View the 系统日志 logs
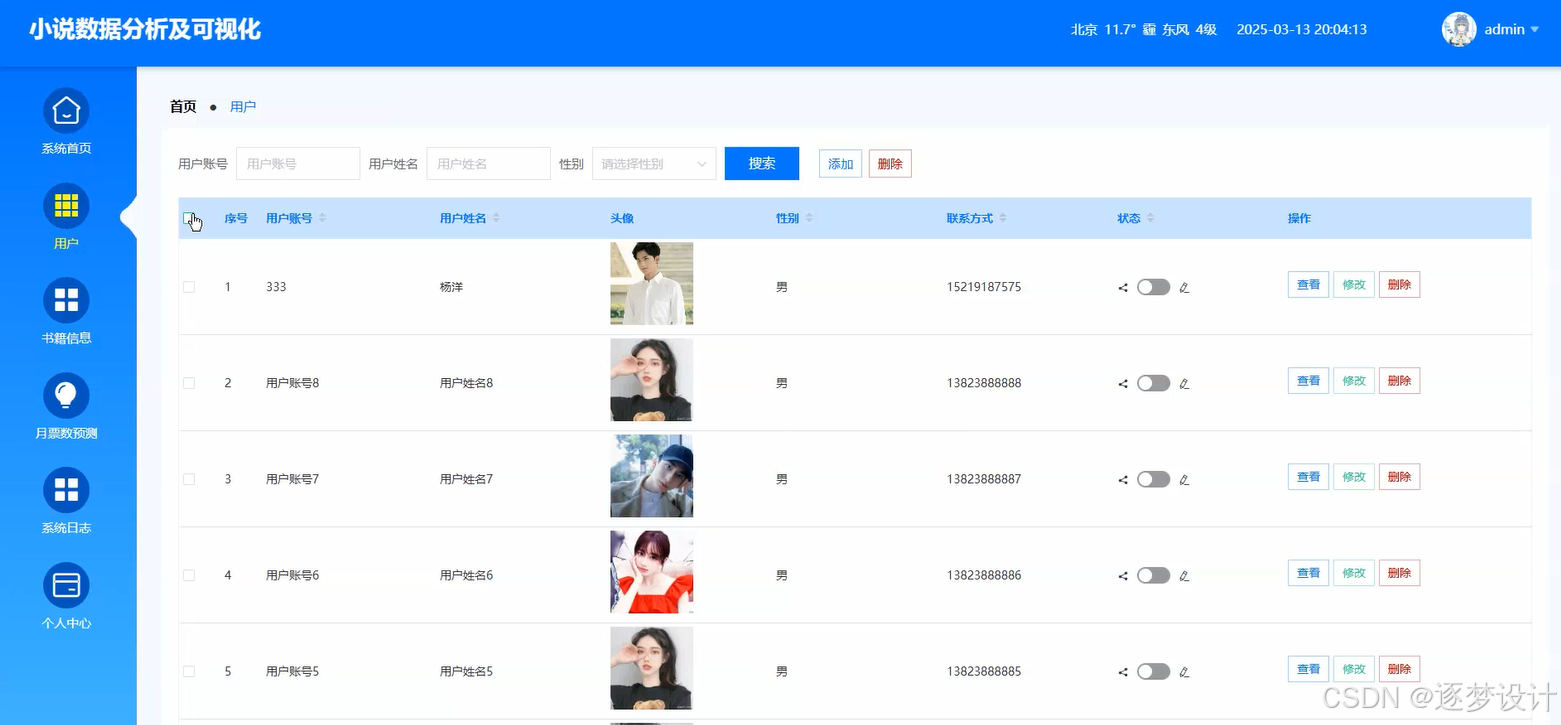The height and width of the screenshot is (725, 1561). 66,501
